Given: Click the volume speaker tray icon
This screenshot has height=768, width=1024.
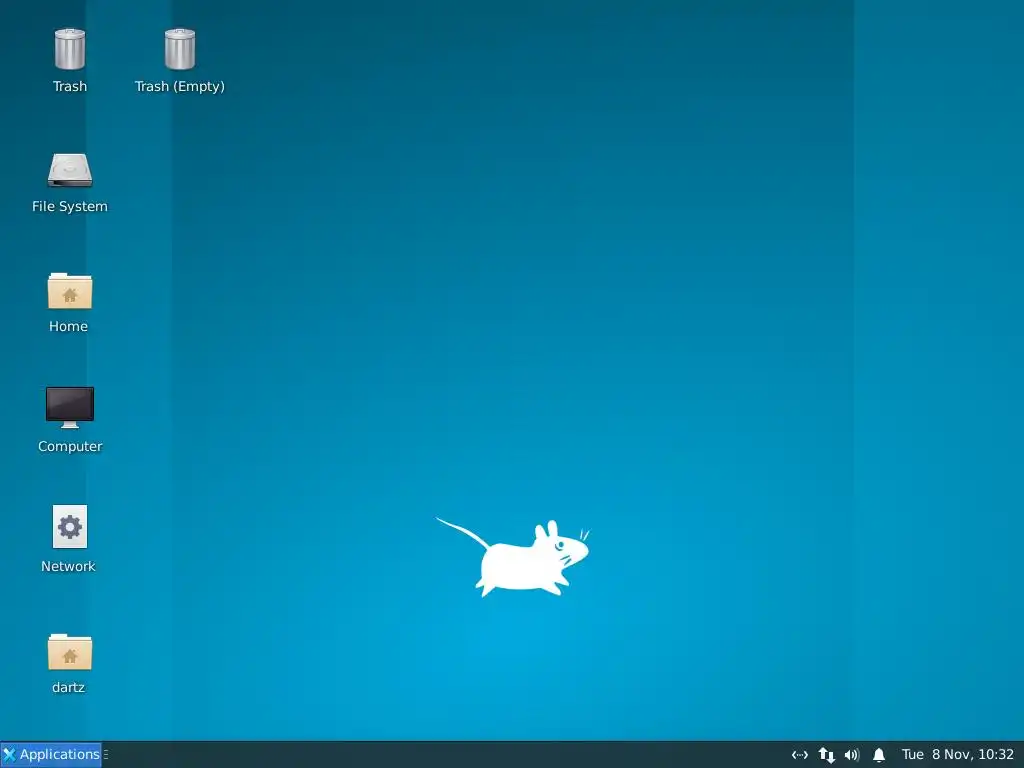Looking at the screenshot, I should (x=852, y=755).
